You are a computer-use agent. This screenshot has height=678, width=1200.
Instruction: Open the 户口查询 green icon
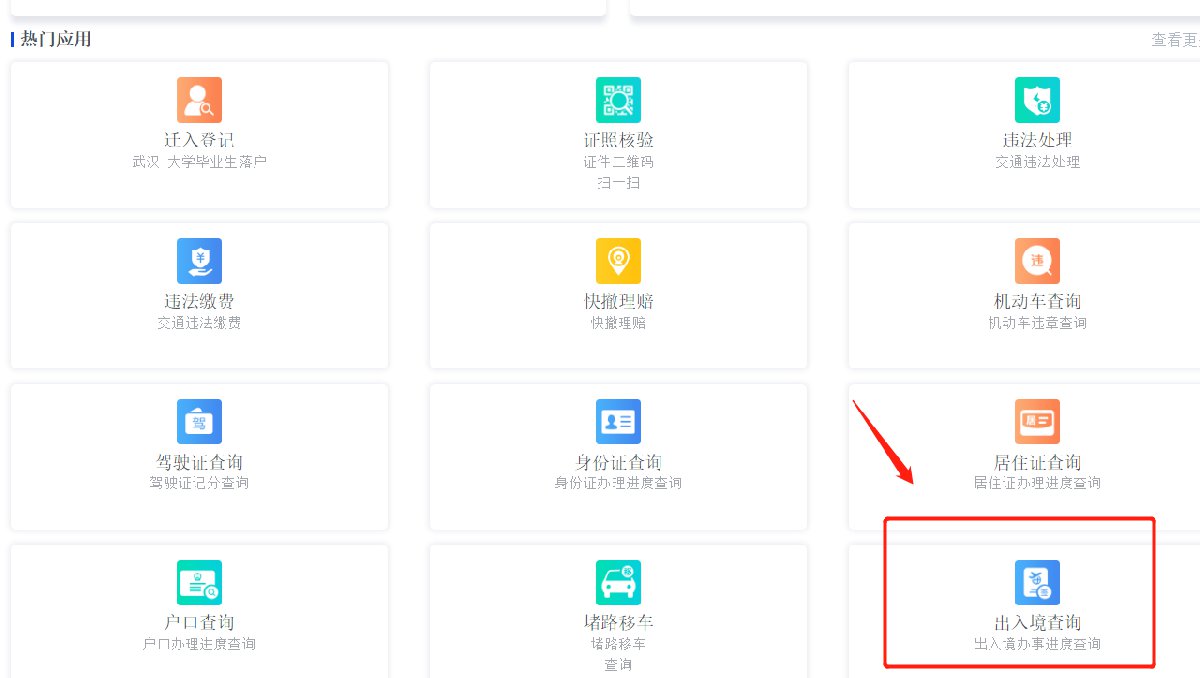coord(199,582)
